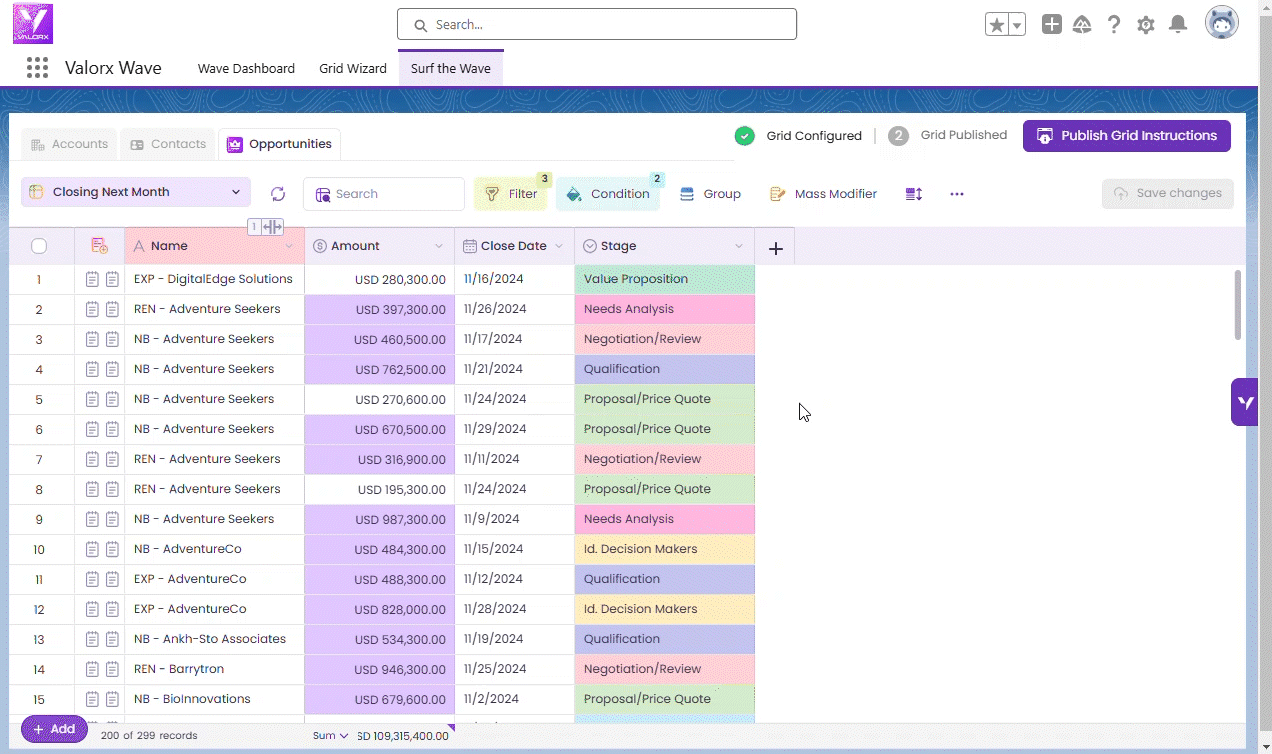Expand the Amount column header menu
Screen dimensions: 1272x754
(438, 246)
